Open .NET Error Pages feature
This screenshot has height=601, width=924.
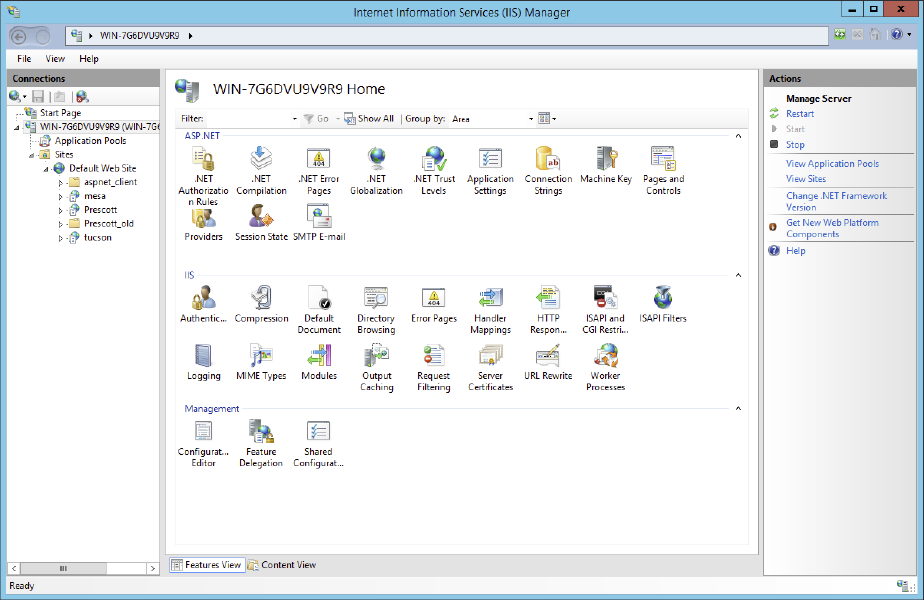tap(319, 171)
